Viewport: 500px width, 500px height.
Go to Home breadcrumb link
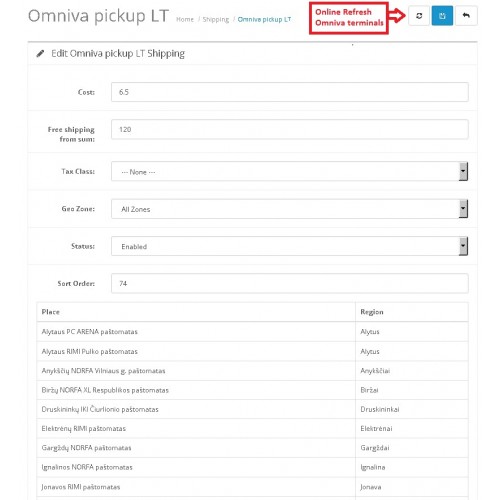point(185,19)
